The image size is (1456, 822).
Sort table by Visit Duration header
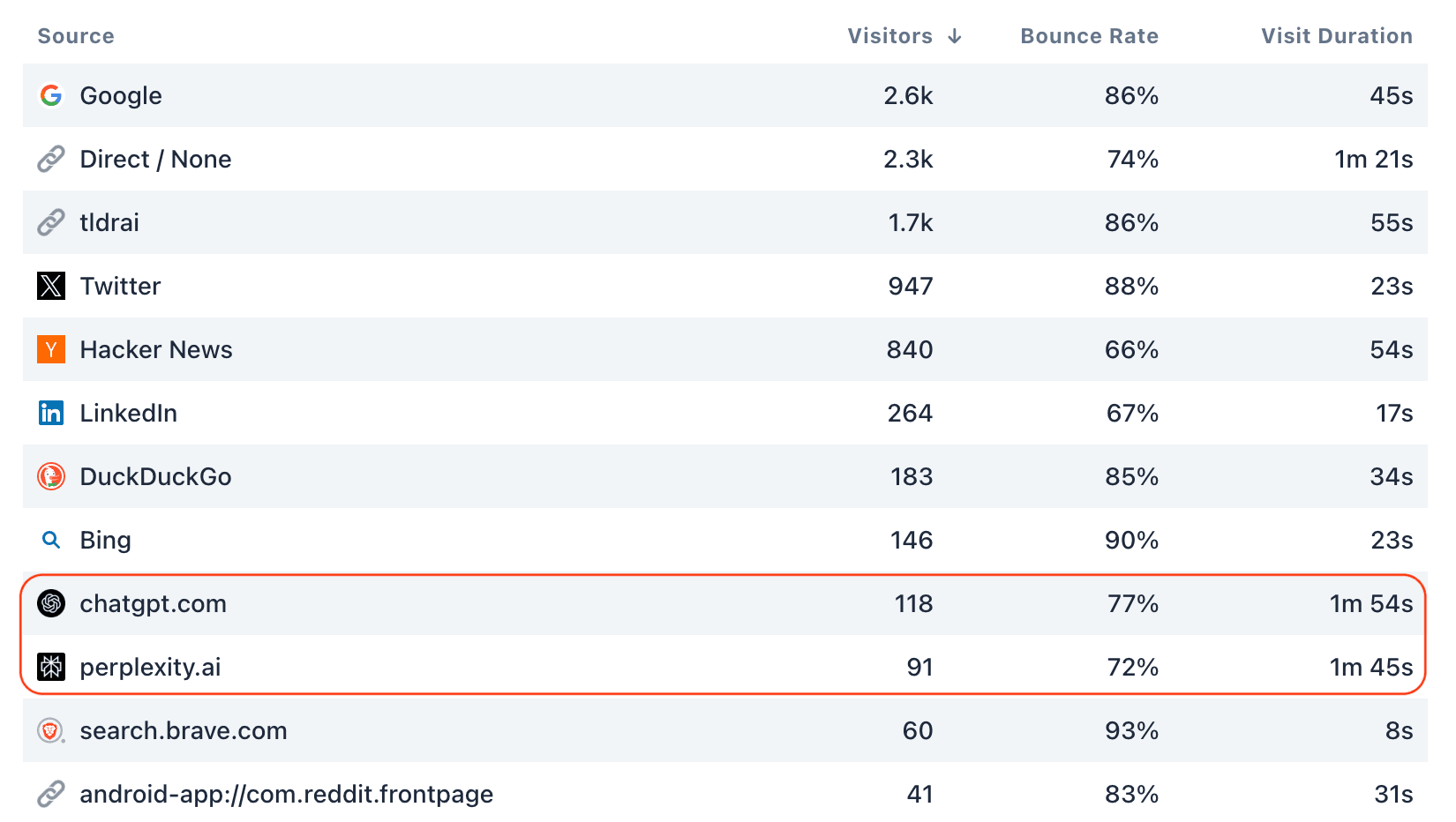coord(1336,36)
